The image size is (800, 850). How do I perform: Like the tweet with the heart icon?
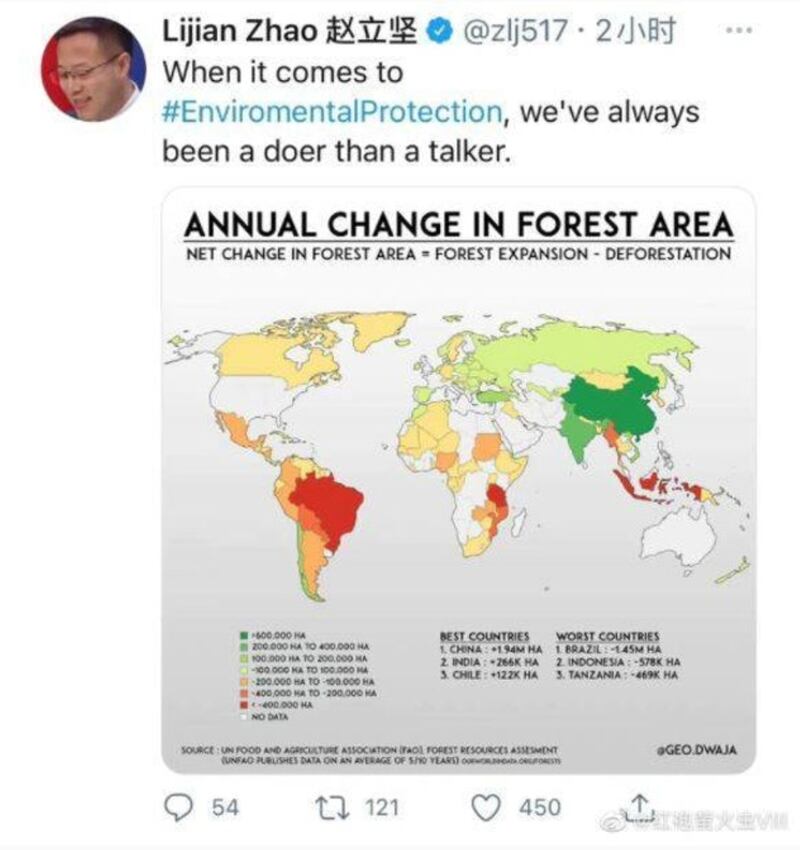486,807
